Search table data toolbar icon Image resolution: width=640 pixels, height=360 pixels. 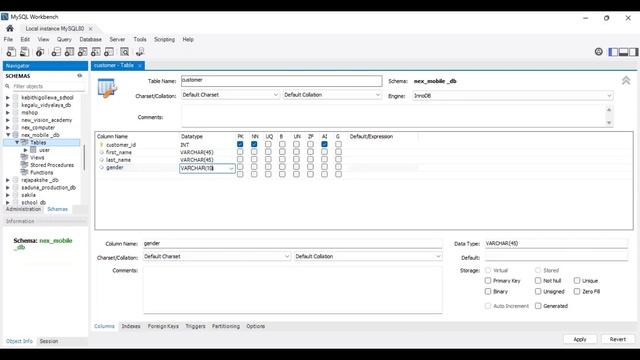pos(124,52)
